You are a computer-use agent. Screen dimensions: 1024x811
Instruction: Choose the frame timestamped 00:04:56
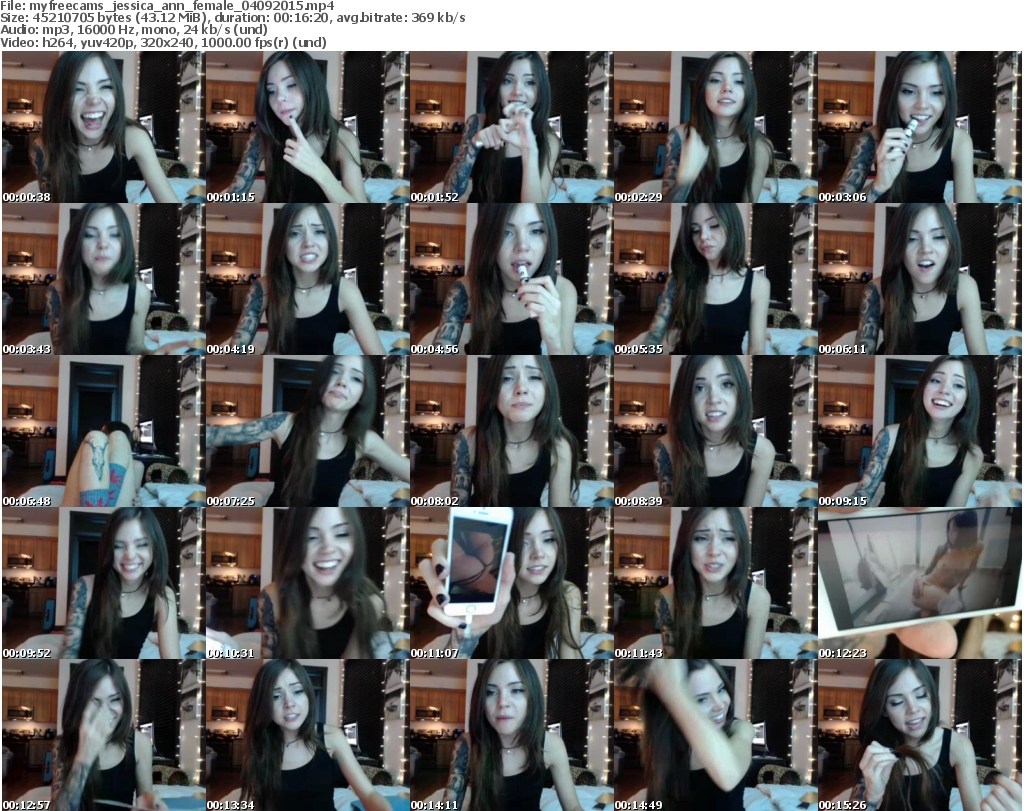pyautogui.click(x=511, y=279)
